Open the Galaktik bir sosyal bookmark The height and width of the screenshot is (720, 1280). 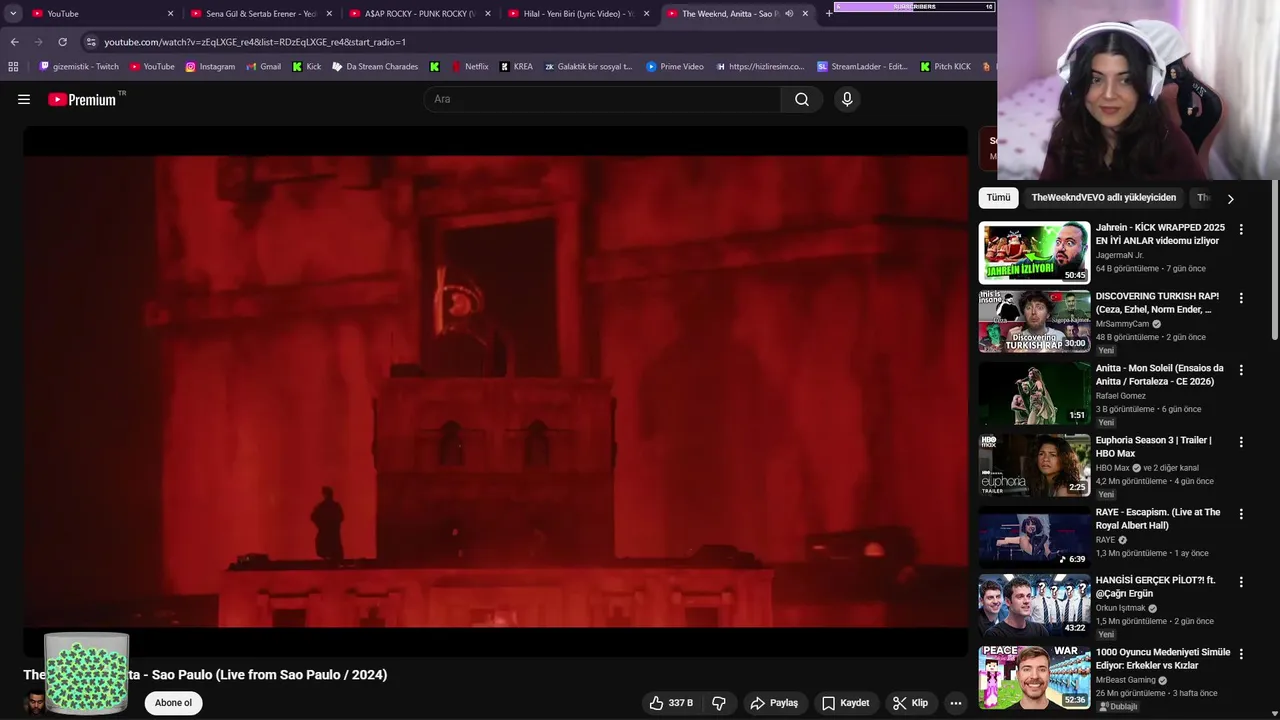[x=588, y=67]
